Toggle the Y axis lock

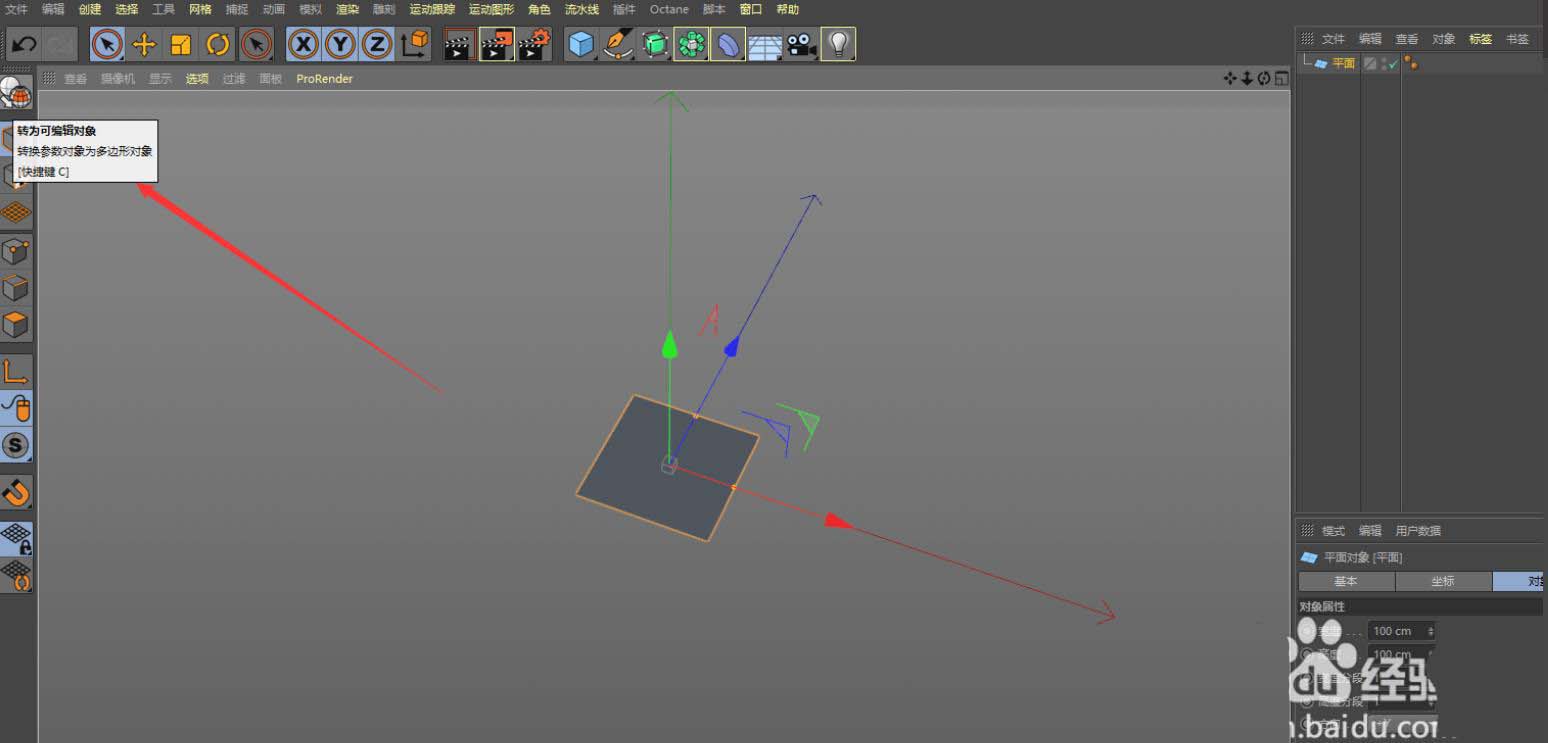pyautogui.click(x=341, y=45)
